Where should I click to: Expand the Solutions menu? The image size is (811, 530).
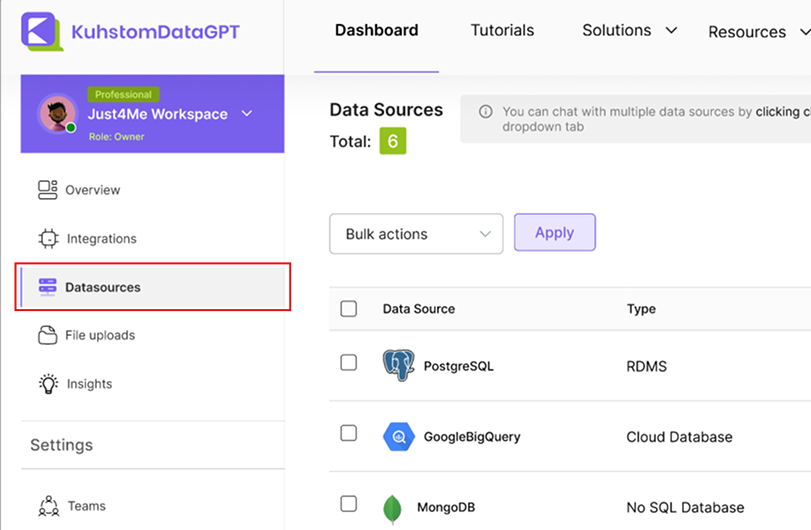(629, 31)
